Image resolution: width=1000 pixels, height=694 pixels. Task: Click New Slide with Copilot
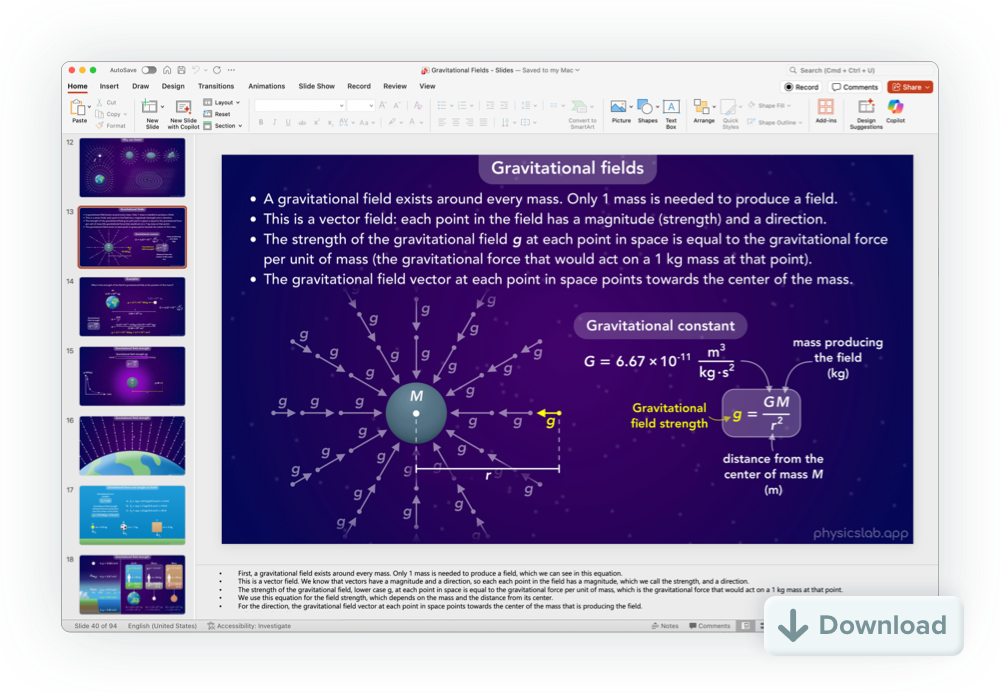tap(183, 112)
